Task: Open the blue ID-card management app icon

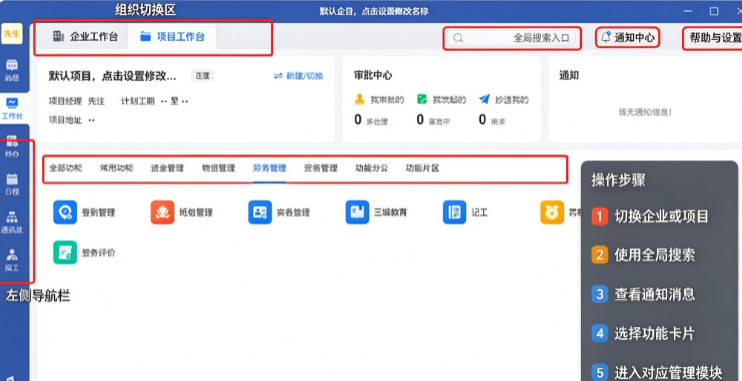Action: (260, 212)
